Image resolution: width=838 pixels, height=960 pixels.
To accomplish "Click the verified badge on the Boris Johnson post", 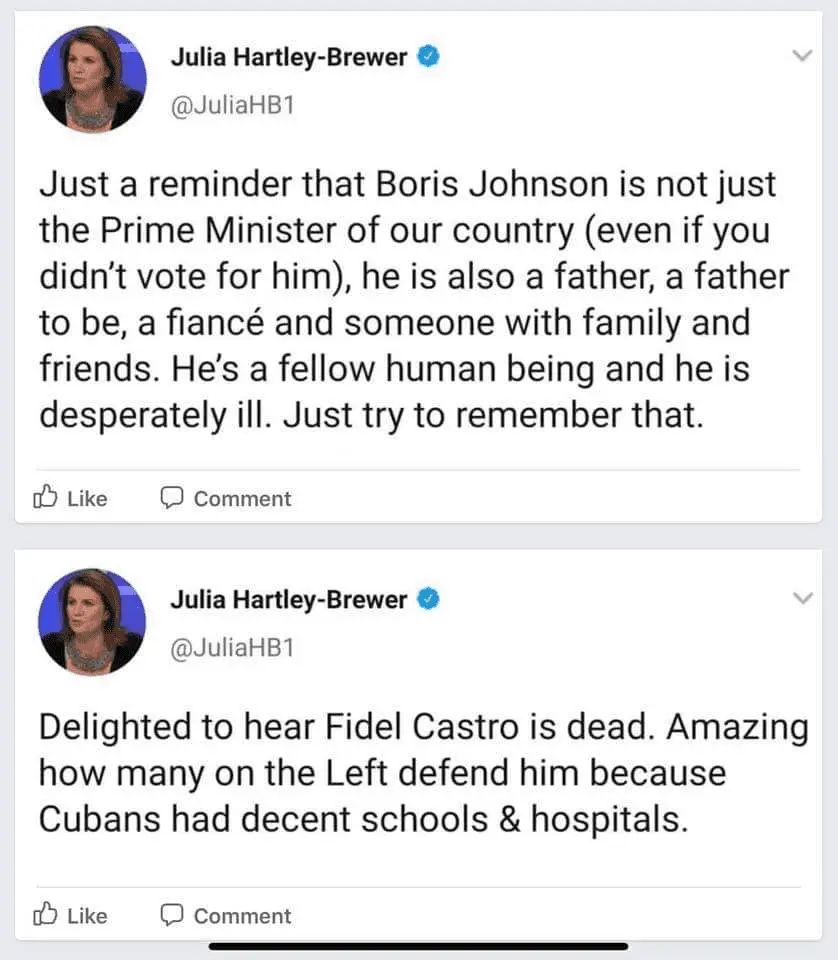I will click(x=429, y=57).
